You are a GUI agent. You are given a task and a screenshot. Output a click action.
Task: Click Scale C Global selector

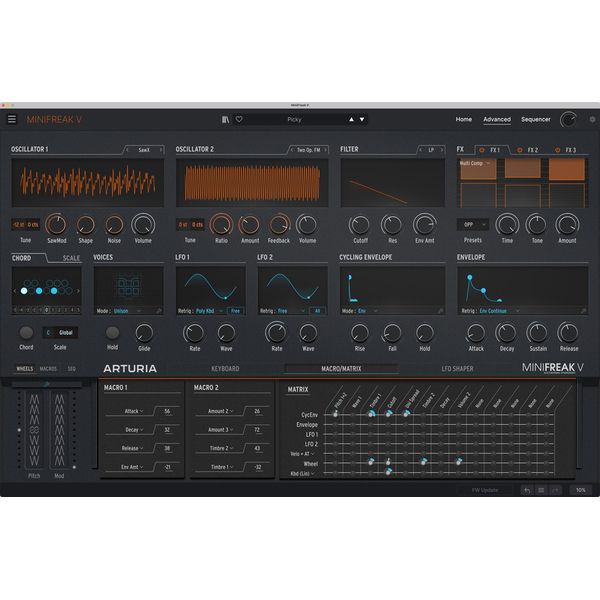(x=60, y=333)
